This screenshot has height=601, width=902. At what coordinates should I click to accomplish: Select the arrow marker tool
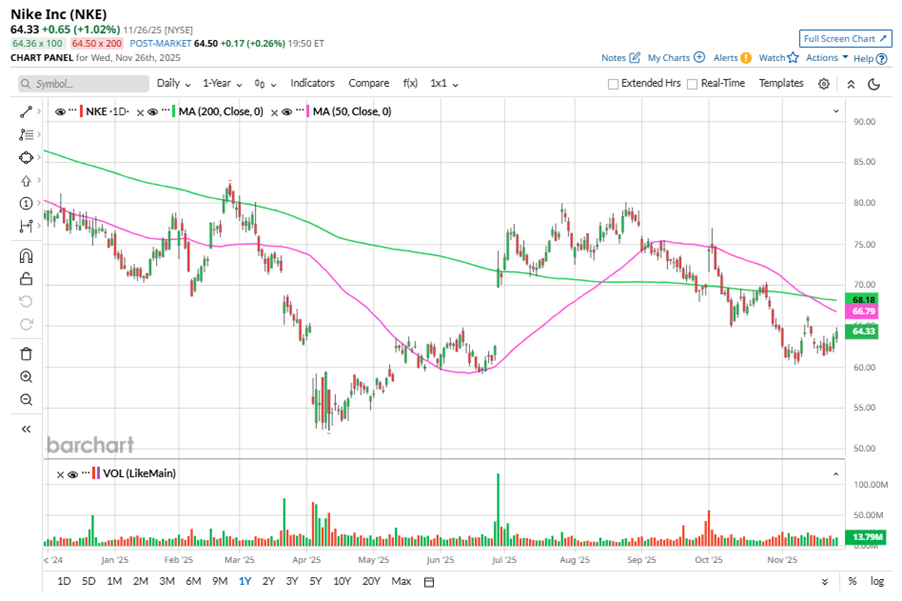click(26, 181)
